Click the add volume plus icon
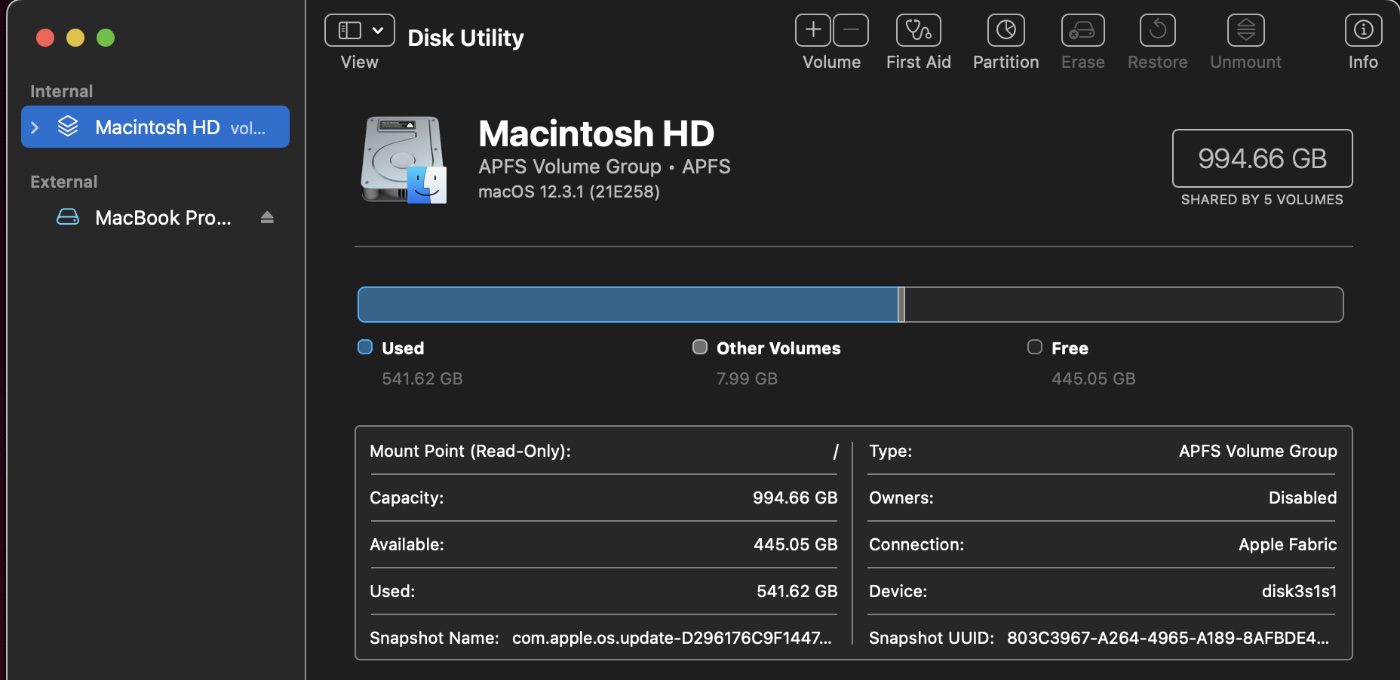The height and width of the screenshot is (680, 1400). (813, 30)
